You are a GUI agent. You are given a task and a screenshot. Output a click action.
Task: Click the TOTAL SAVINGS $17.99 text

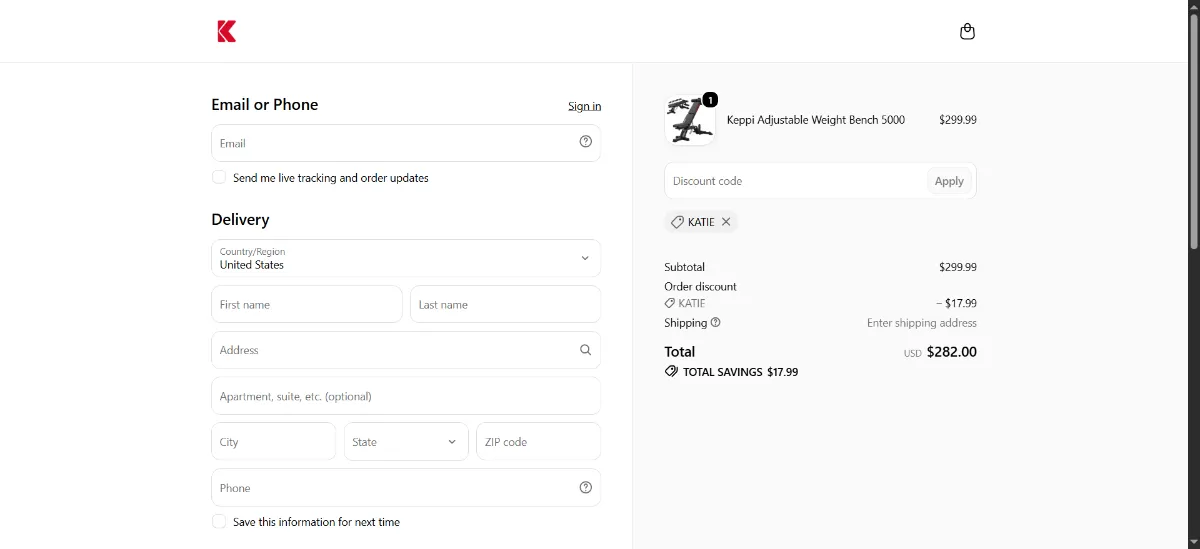740,372
